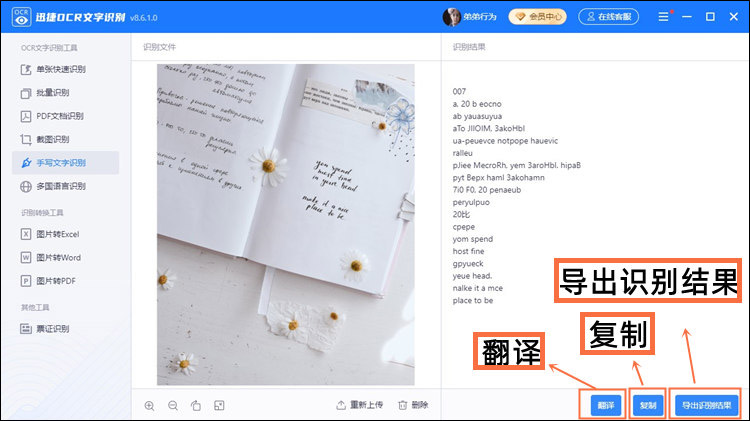Click the notebook preview image
This screenshot has height=421, width=750.
286,224
